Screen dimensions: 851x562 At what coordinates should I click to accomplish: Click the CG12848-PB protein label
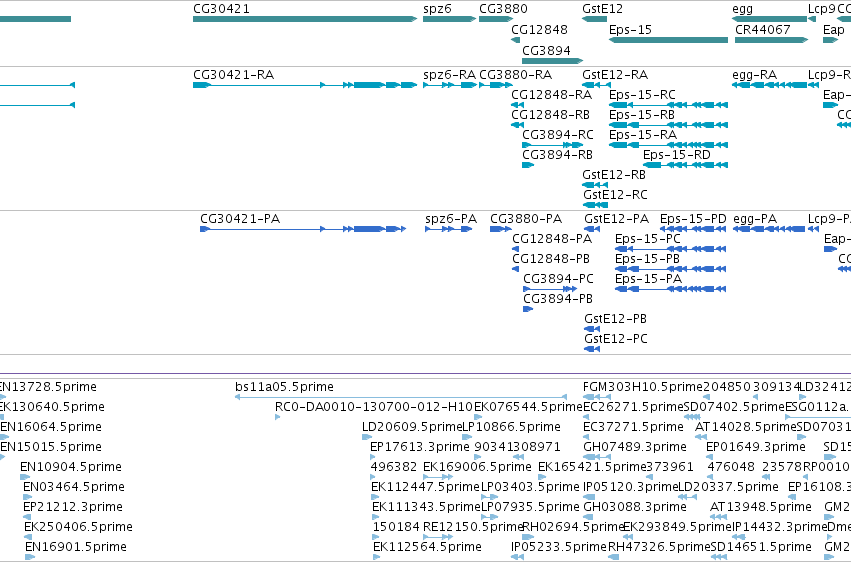click(x=551, y=259)
